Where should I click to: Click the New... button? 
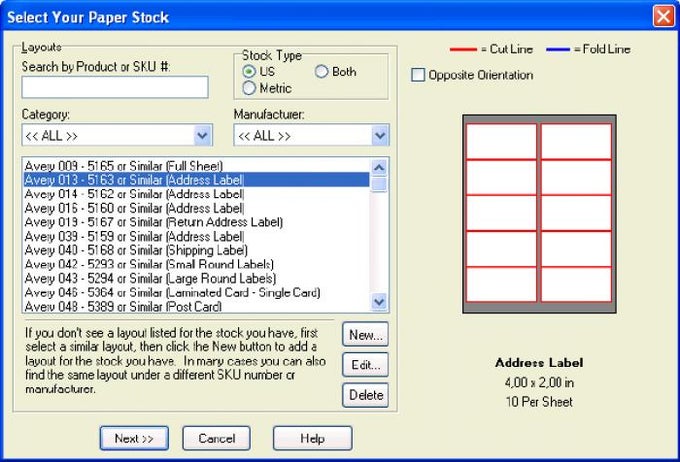pos(365,334)
